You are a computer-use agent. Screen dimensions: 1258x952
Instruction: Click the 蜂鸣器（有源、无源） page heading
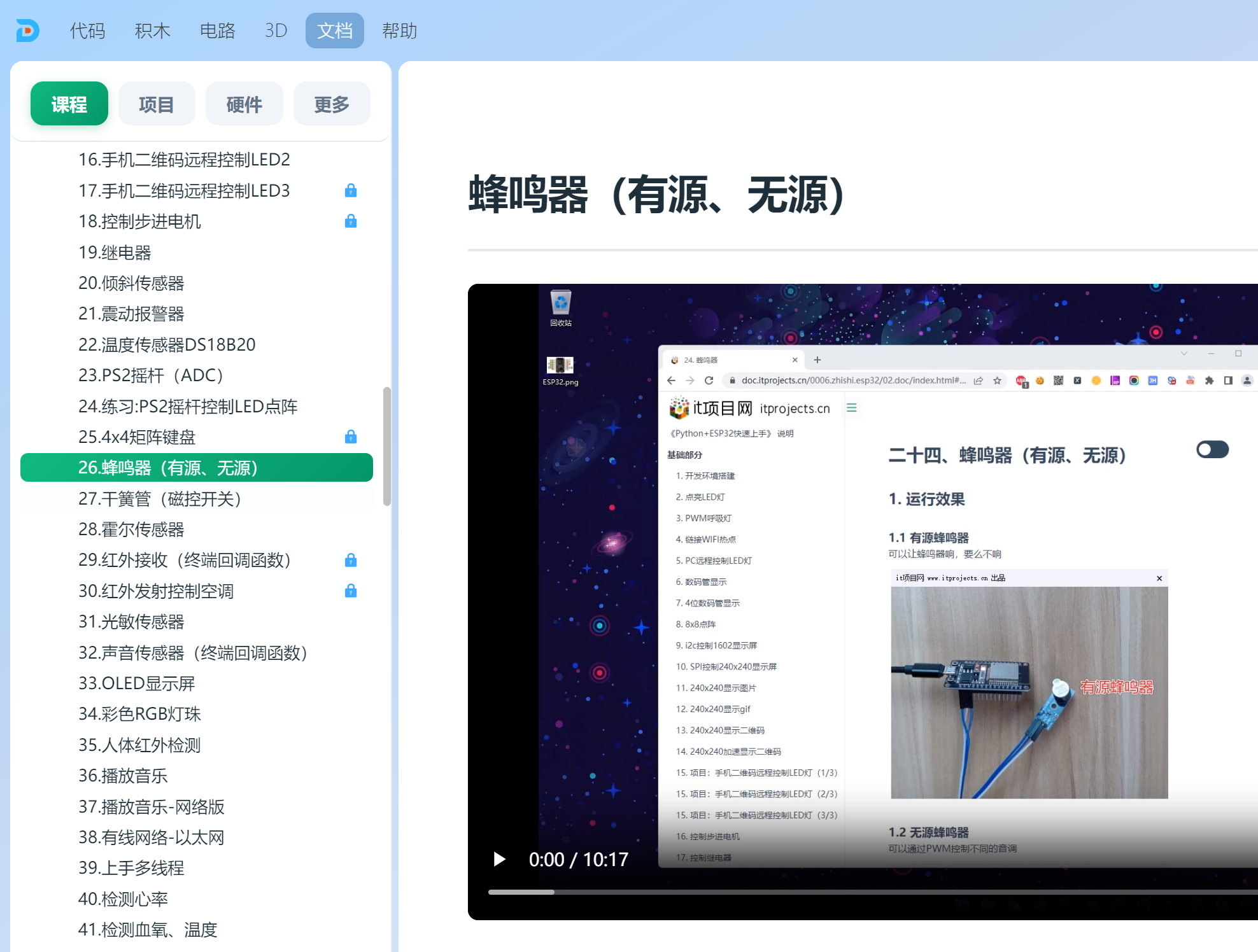pos(656,194)
